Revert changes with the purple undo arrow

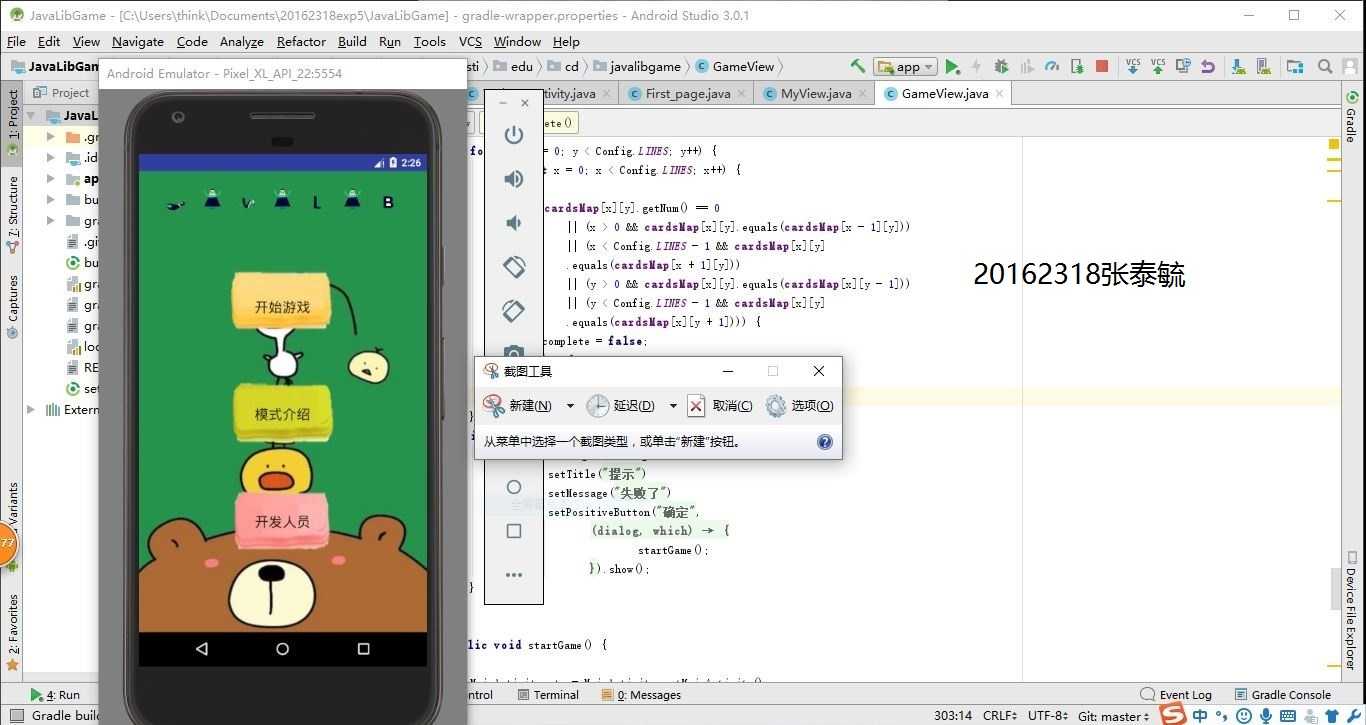1208,66
